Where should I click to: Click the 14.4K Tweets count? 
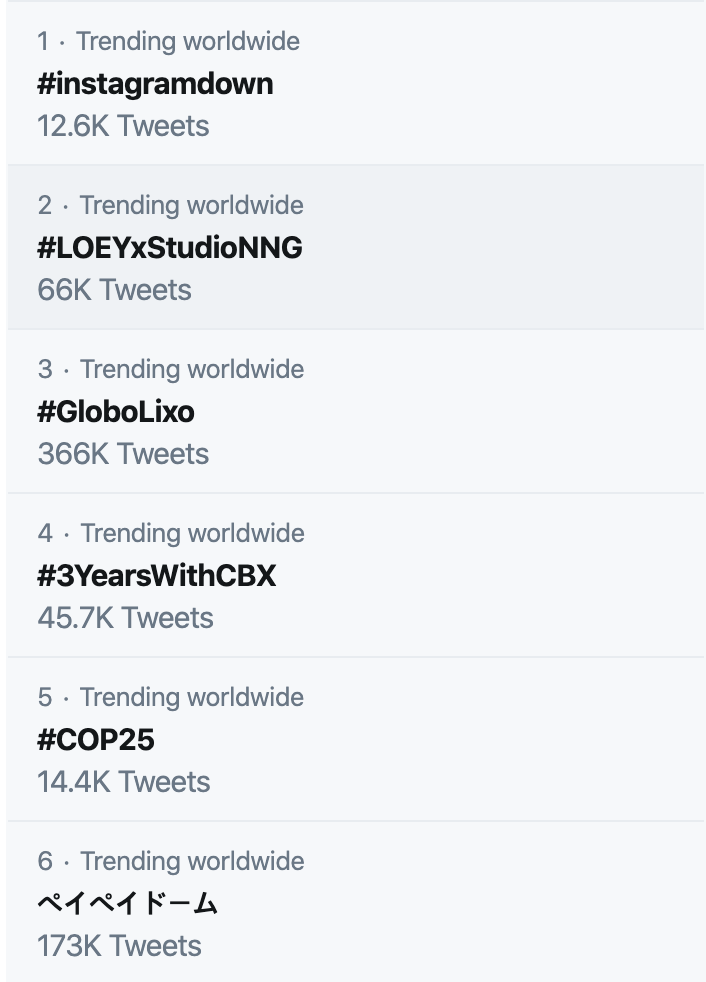124,782
